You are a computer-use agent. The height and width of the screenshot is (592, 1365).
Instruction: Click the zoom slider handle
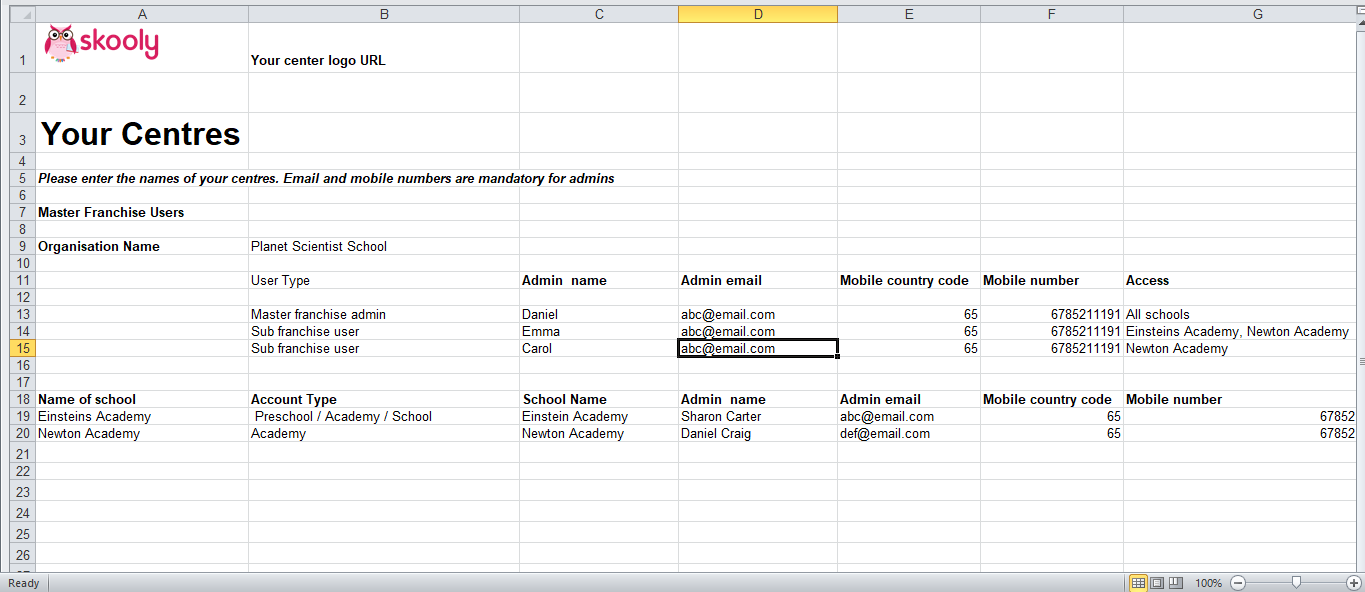tap(1296, 582)
